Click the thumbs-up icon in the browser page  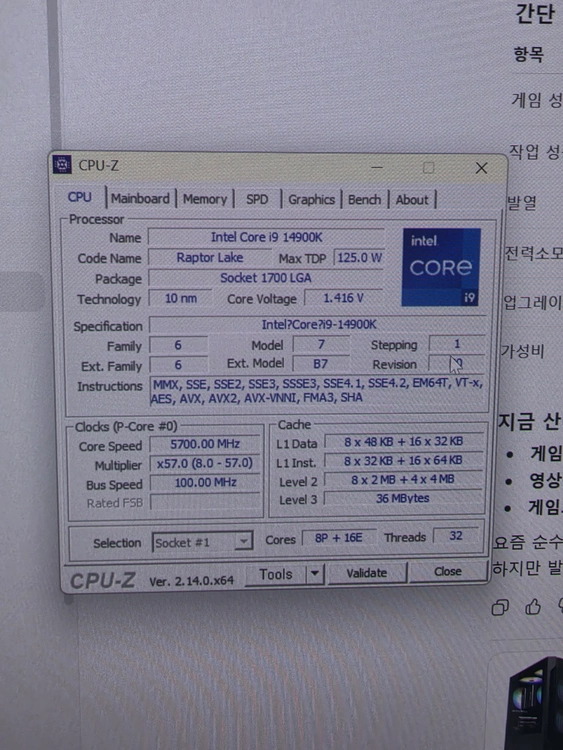[532, 607]
